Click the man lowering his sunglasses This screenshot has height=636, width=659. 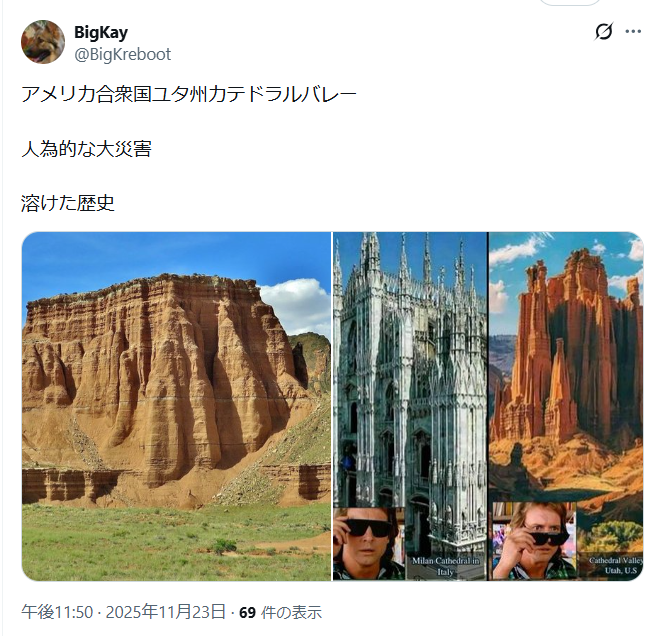pyautogui.click(x=534, y=541)
